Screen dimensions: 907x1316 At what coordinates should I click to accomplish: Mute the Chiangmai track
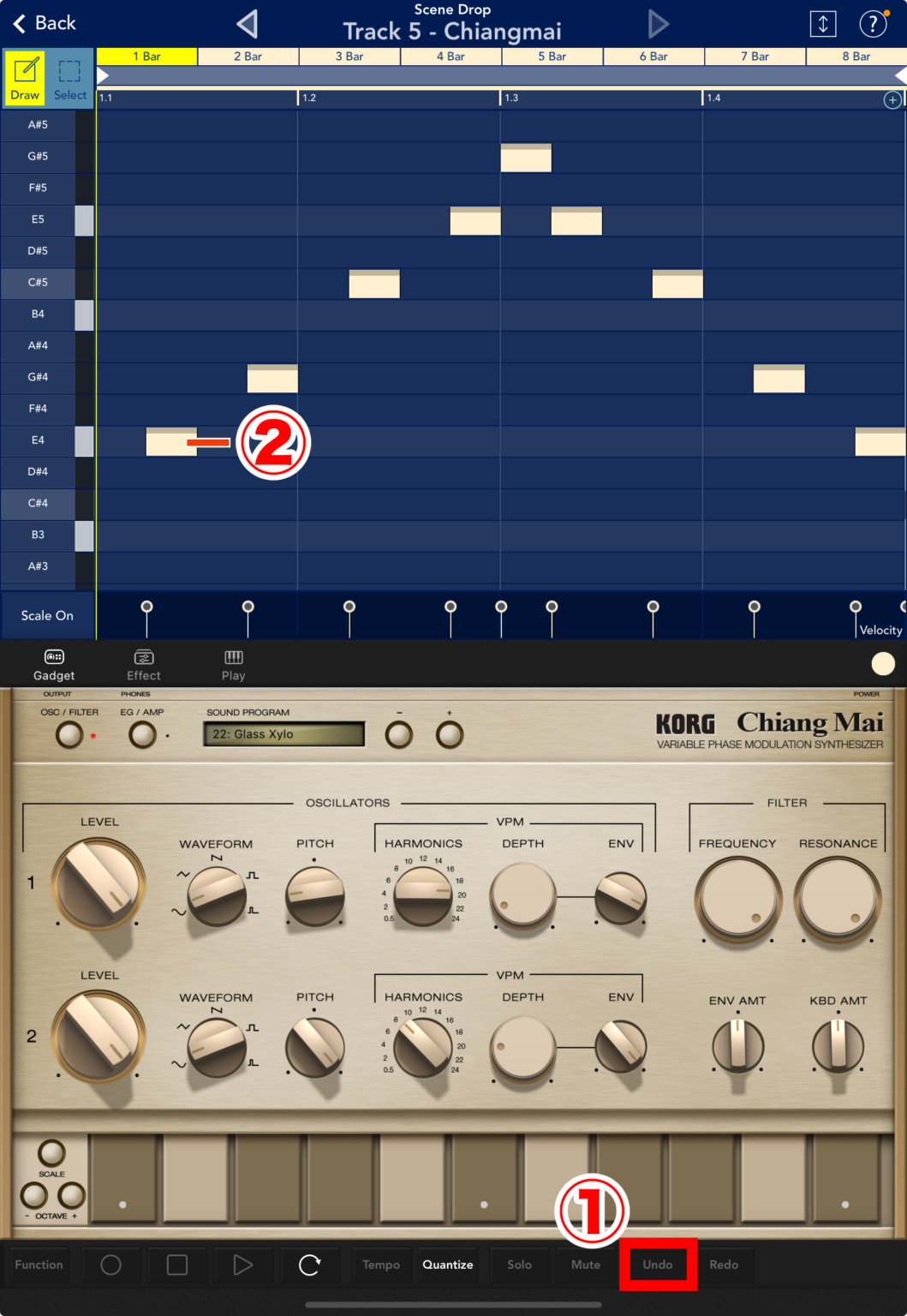pos(586,1265)
